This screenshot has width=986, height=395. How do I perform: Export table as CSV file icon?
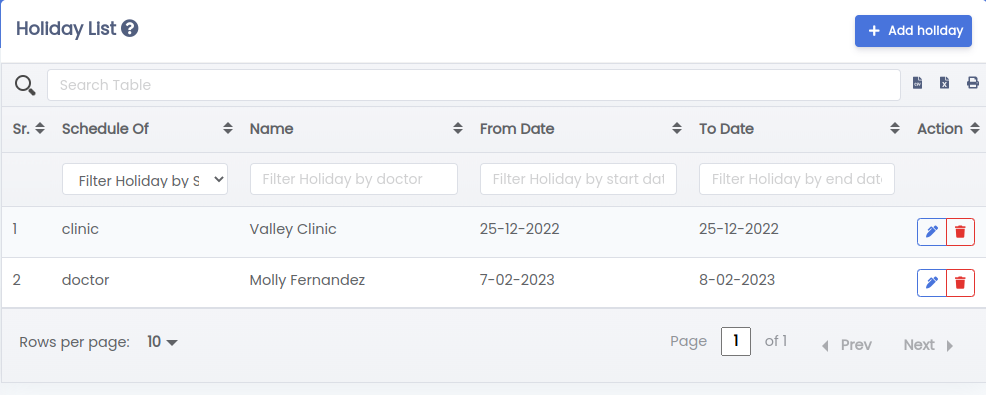tap(917, 83)
